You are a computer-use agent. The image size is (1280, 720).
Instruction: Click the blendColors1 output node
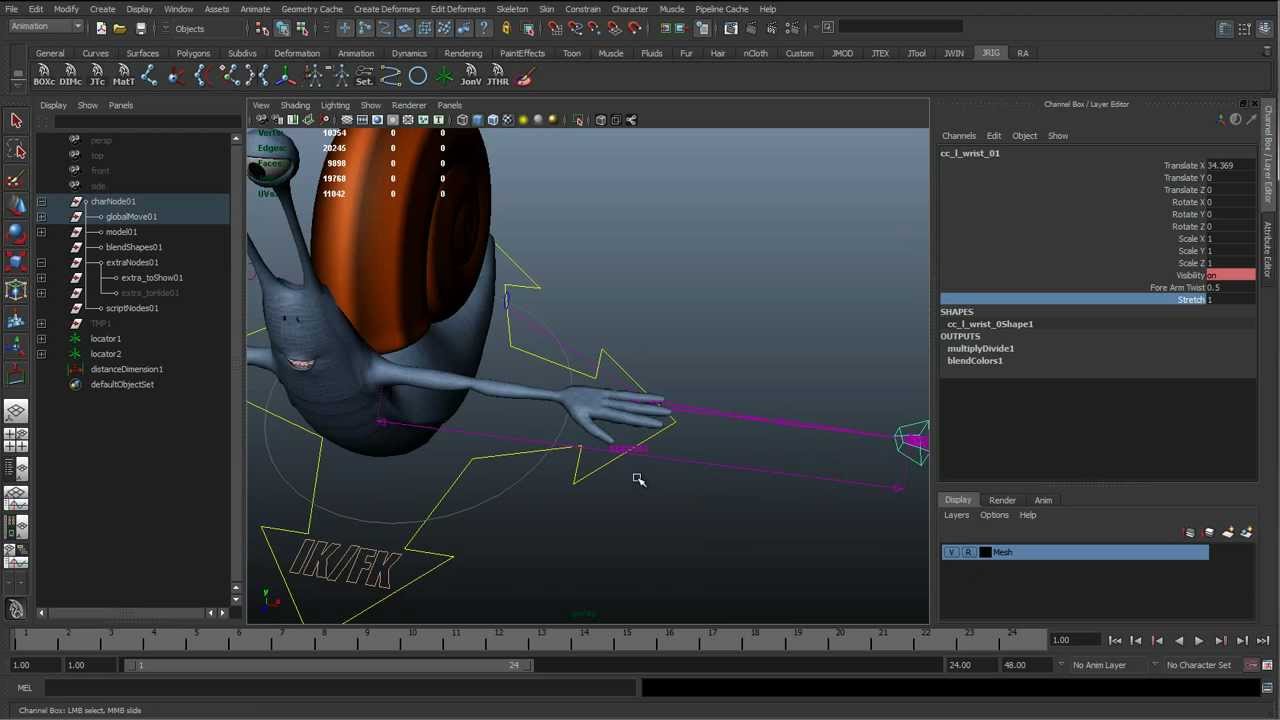(975, 360)
